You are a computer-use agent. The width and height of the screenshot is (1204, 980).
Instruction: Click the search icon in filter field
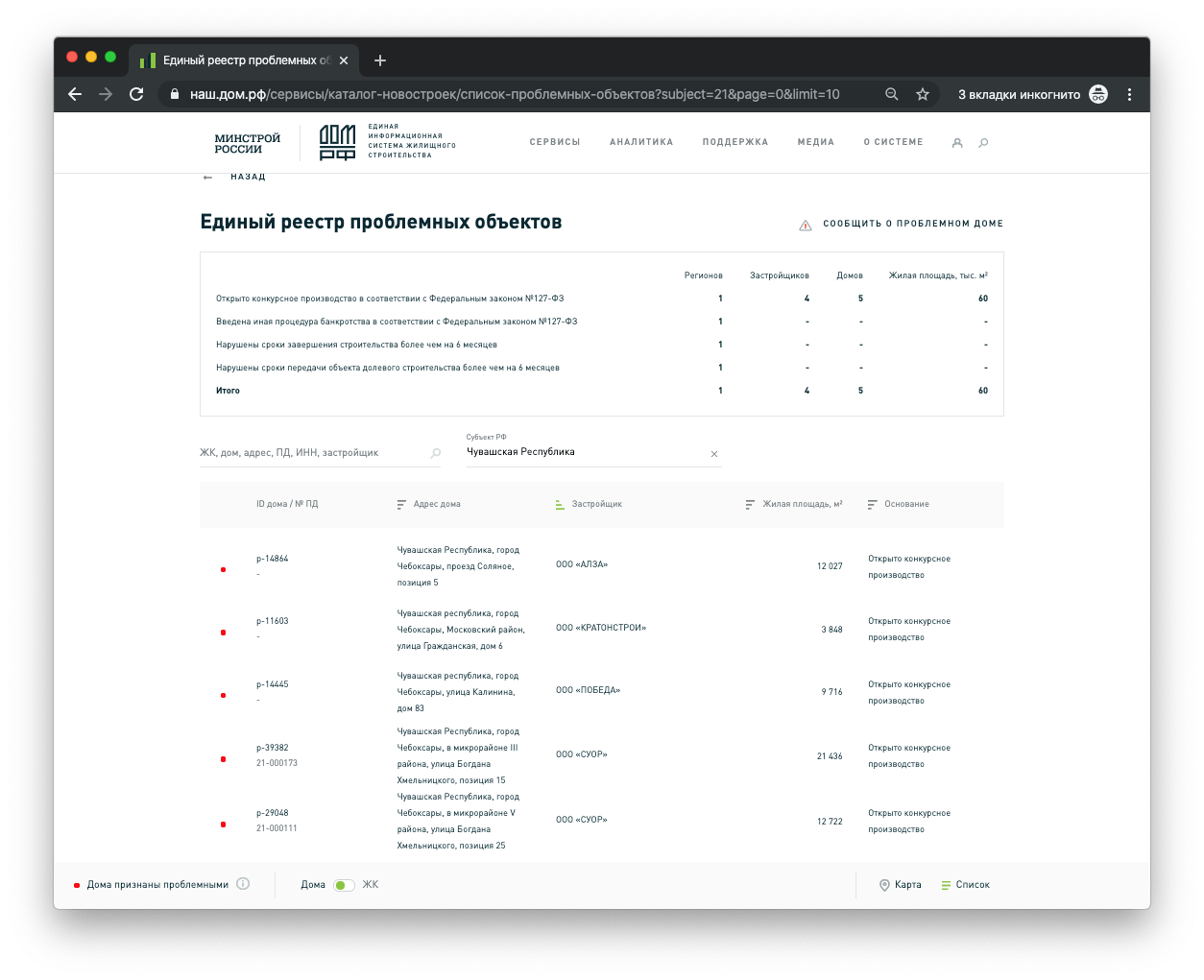pos(436,453)
